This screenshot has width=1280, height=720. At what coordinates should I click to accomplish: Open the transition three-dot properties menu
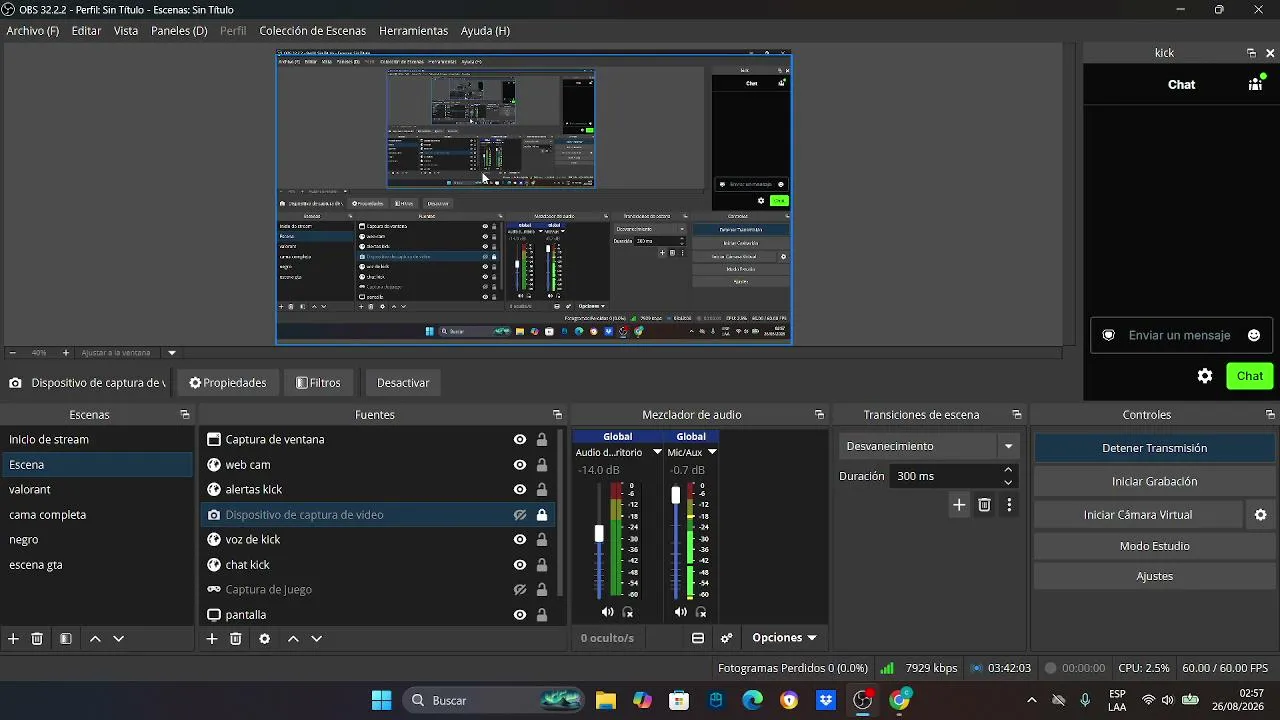[1009, 505]
